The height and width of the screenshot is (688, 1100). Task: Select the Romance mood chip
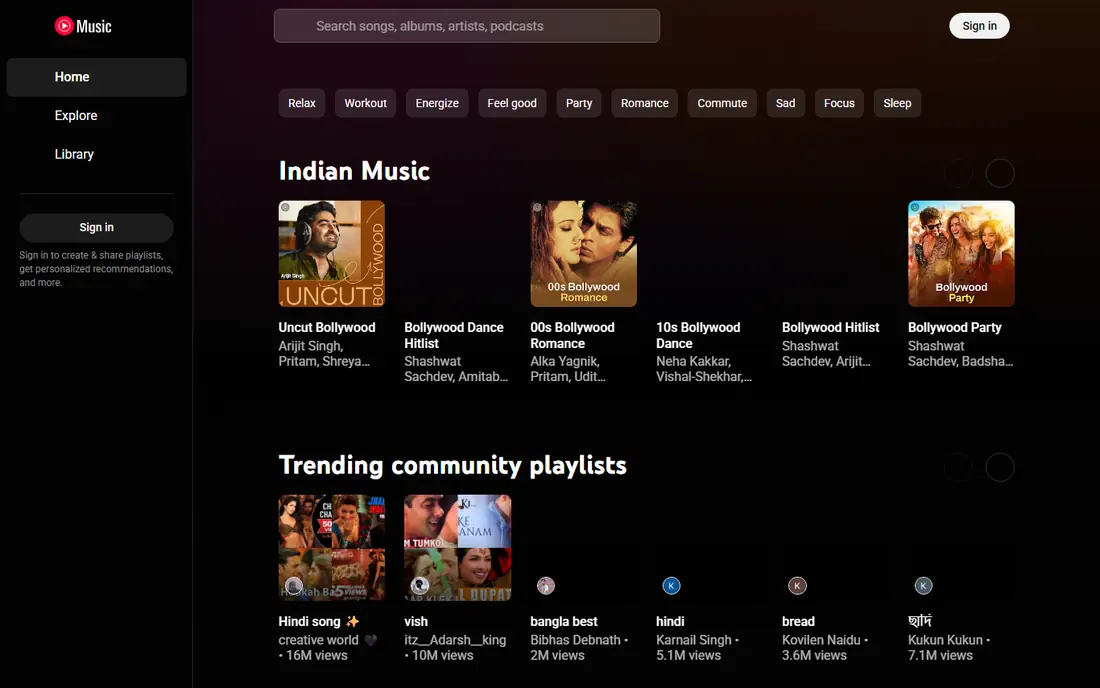(x=645, y=103)
